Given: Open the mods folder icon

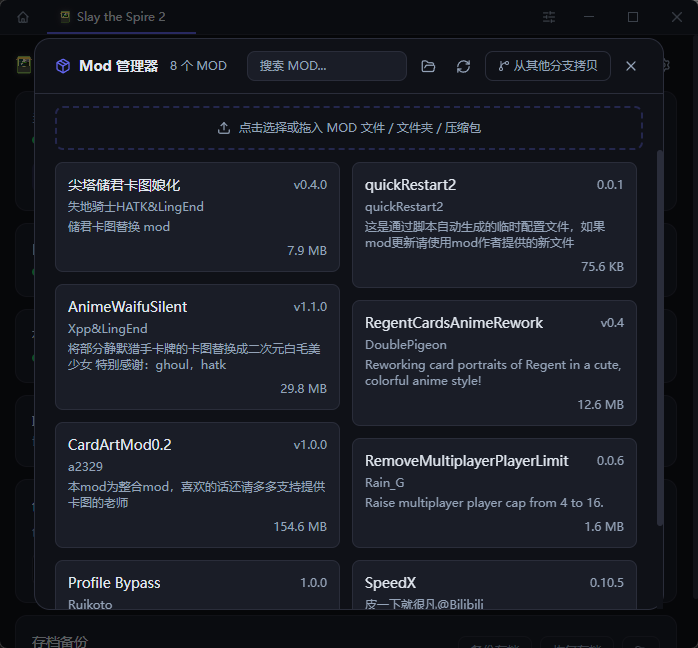Looking at the screenshot, I should [x=428, y=66].
